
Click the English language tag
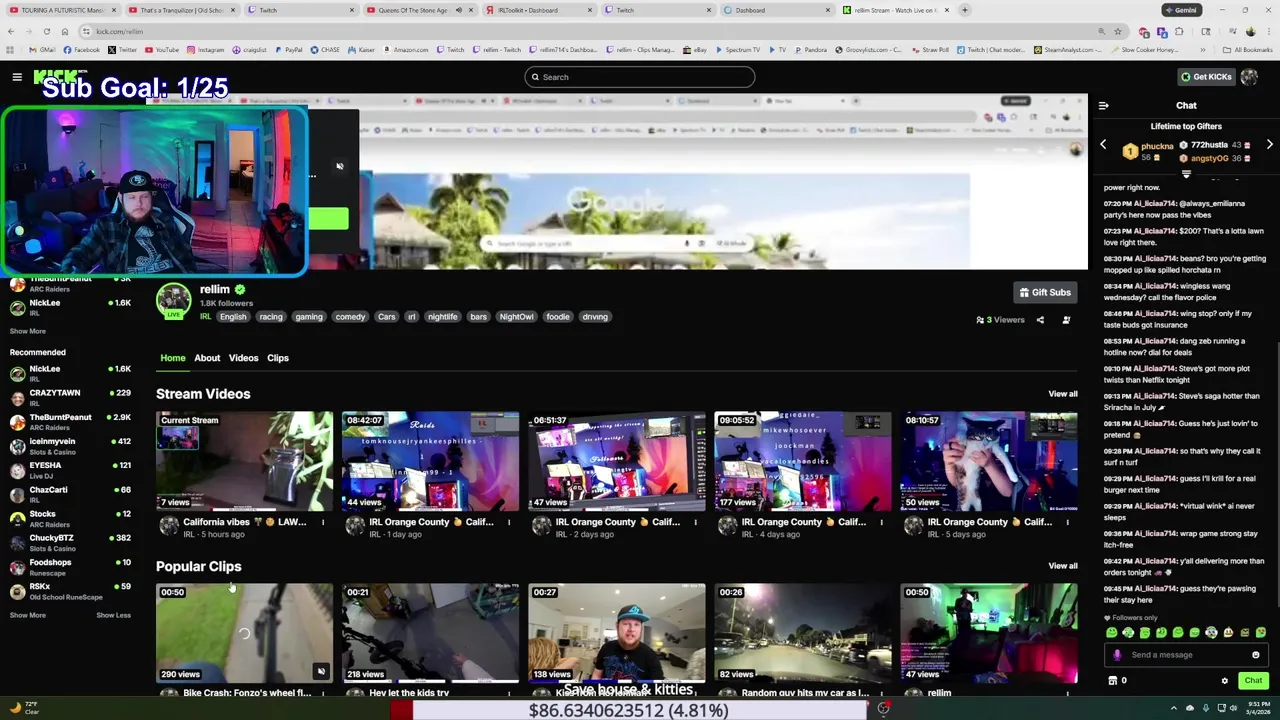233,317
